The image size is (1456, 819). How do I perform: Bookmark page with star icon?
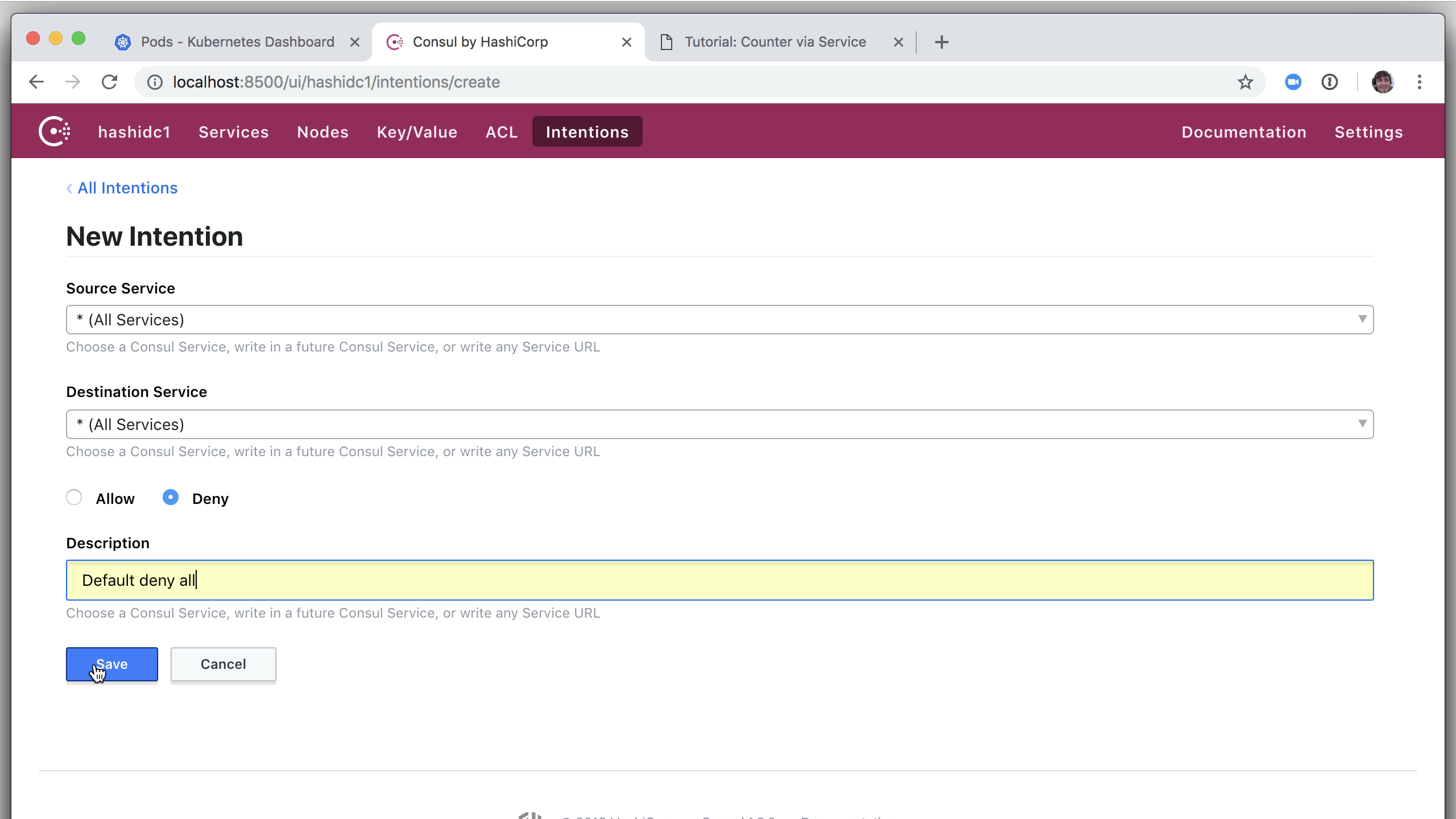[x=1245, y=82]
